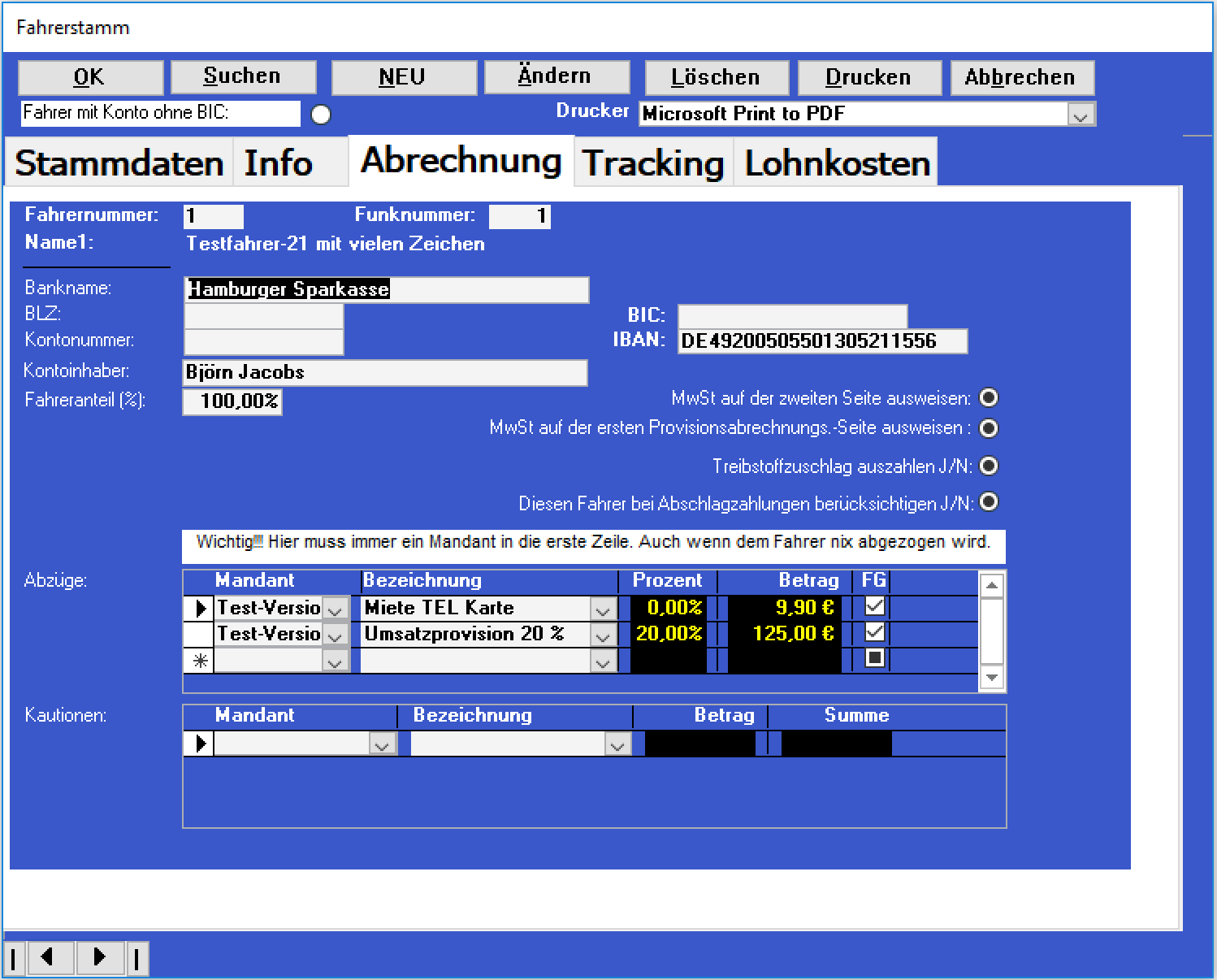Open the Drucker printer dropdown

1080,115
